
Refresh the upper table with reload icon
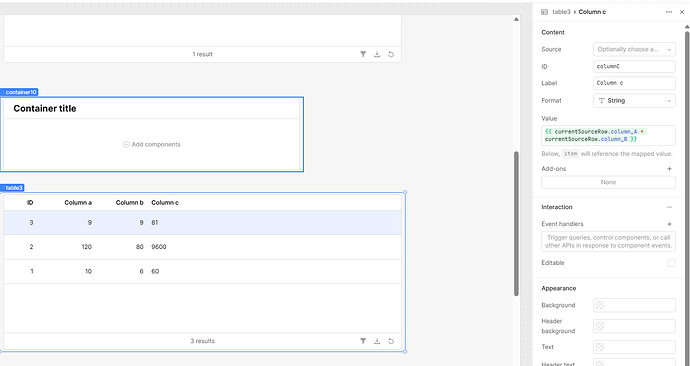pos(391,54)
